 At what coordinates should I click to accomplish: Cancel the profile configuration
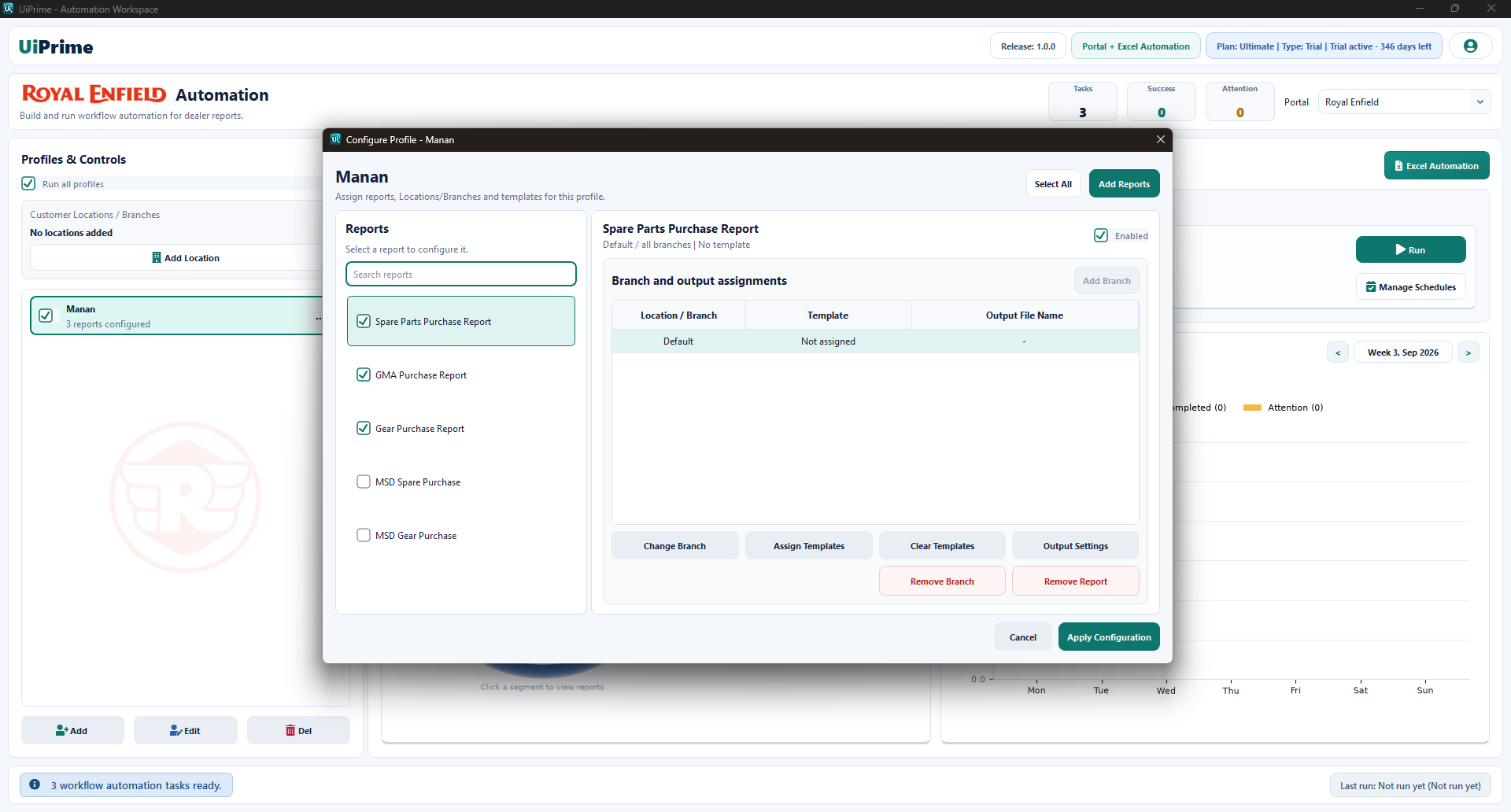1022,637
